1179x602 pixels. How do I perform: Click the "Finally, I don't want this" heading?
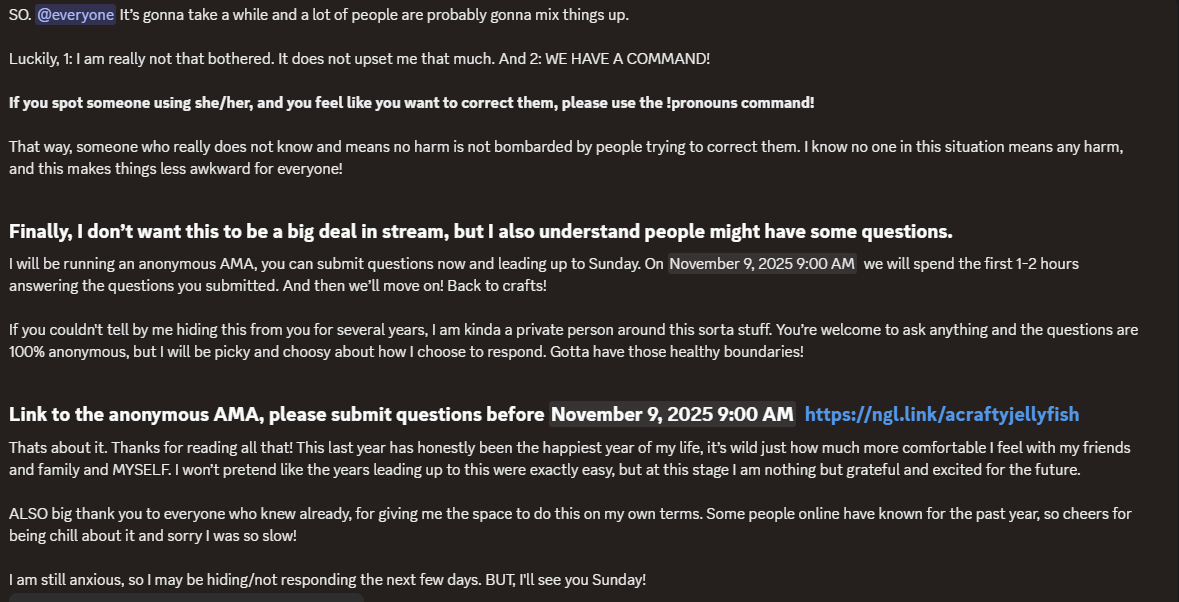(x=480, y=231)
